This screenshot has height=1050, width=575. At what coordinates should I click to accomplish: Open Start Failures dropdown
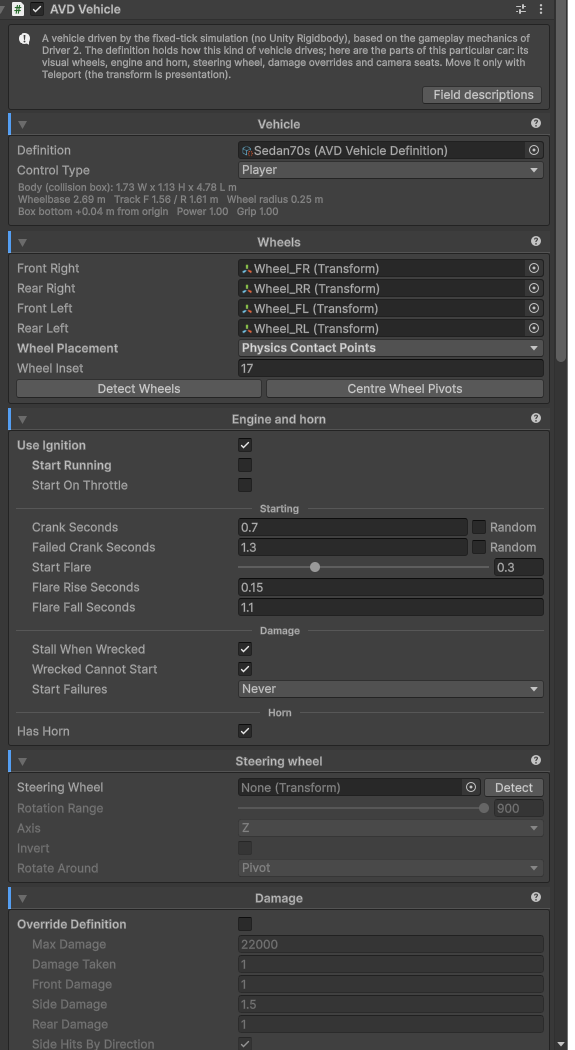(x=391, y=689)
